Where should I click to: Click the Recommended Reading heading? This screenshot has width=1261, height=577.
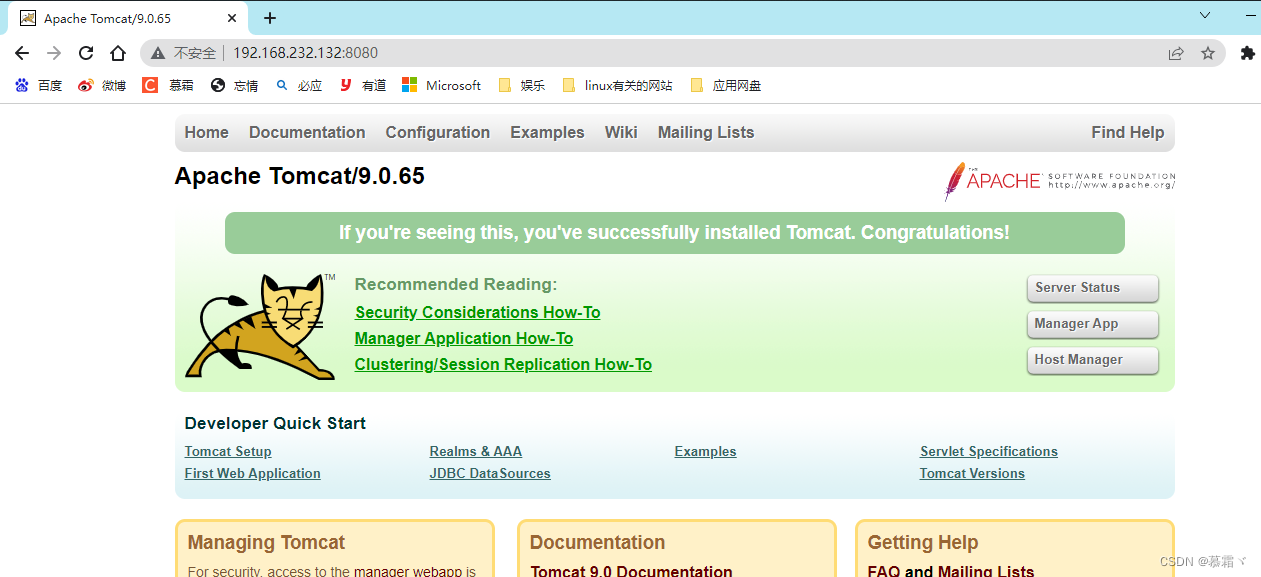point(456,284)
